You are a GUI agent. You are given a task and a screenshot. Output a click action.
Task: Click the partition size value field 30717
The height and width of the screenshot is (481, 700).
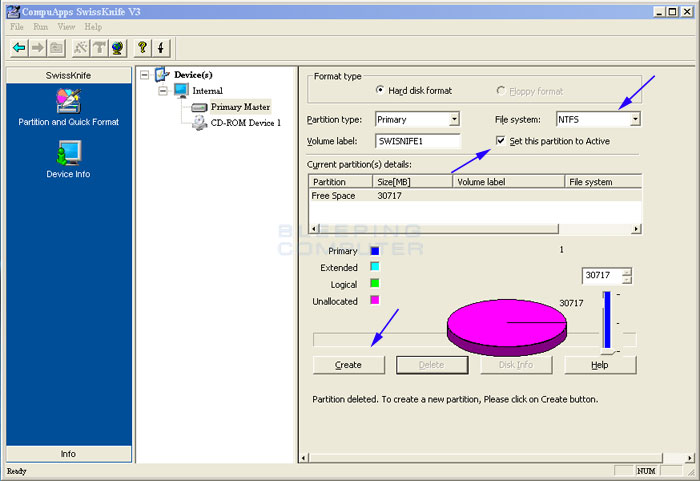(602, 276)
